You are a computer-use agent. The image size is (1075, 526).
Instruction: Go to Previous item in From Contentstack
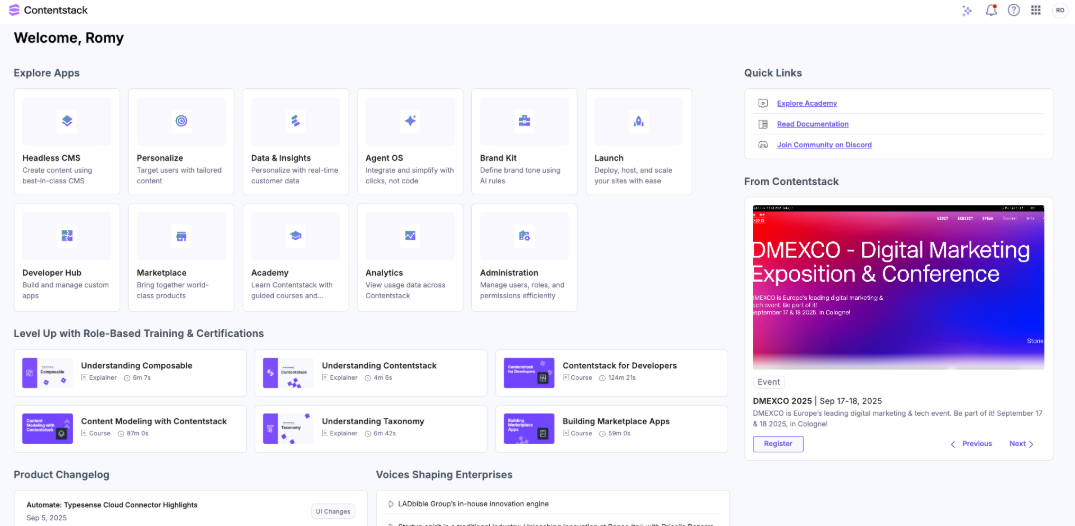tap(971, 444)
